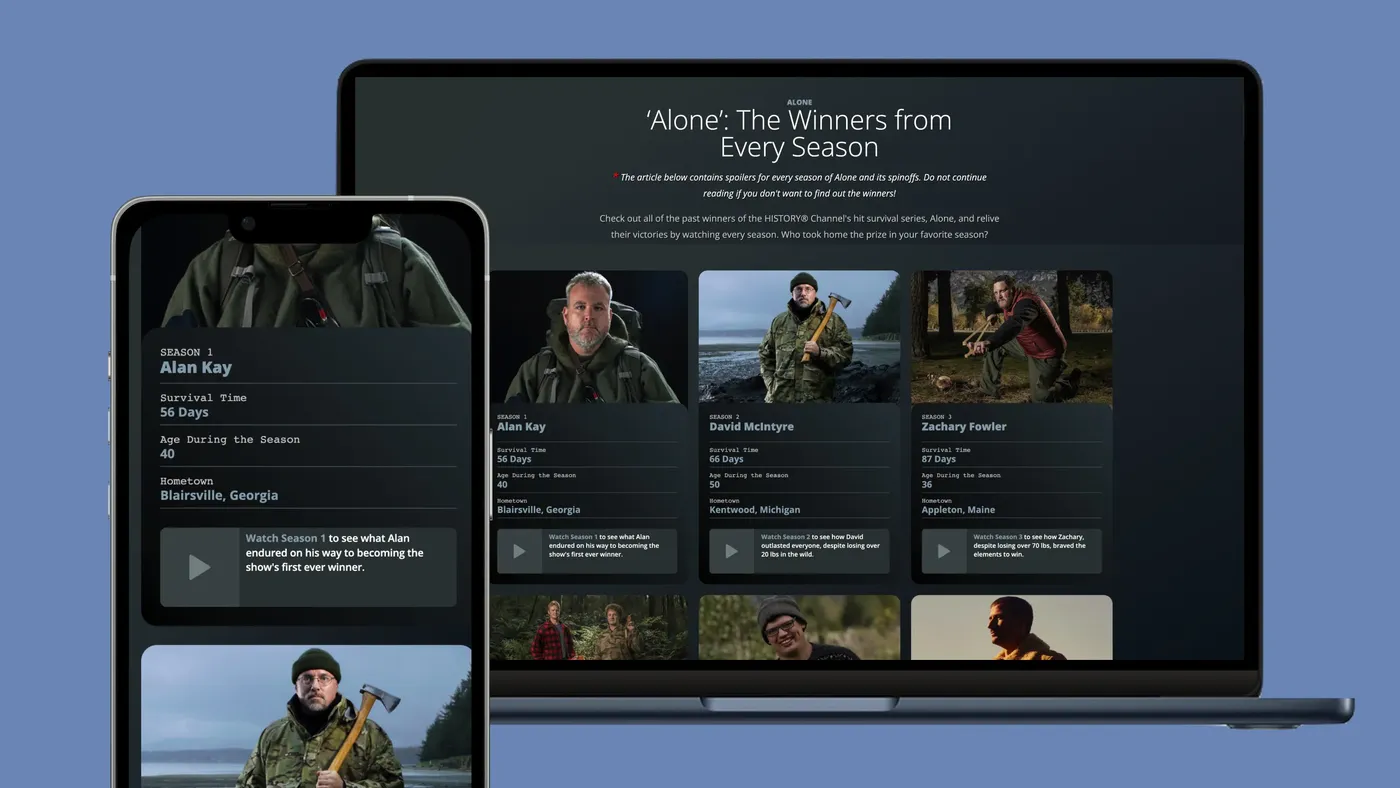1400x788 pixels.
Task: Click the smiling man with glasses photo
Action: point(799,627)
